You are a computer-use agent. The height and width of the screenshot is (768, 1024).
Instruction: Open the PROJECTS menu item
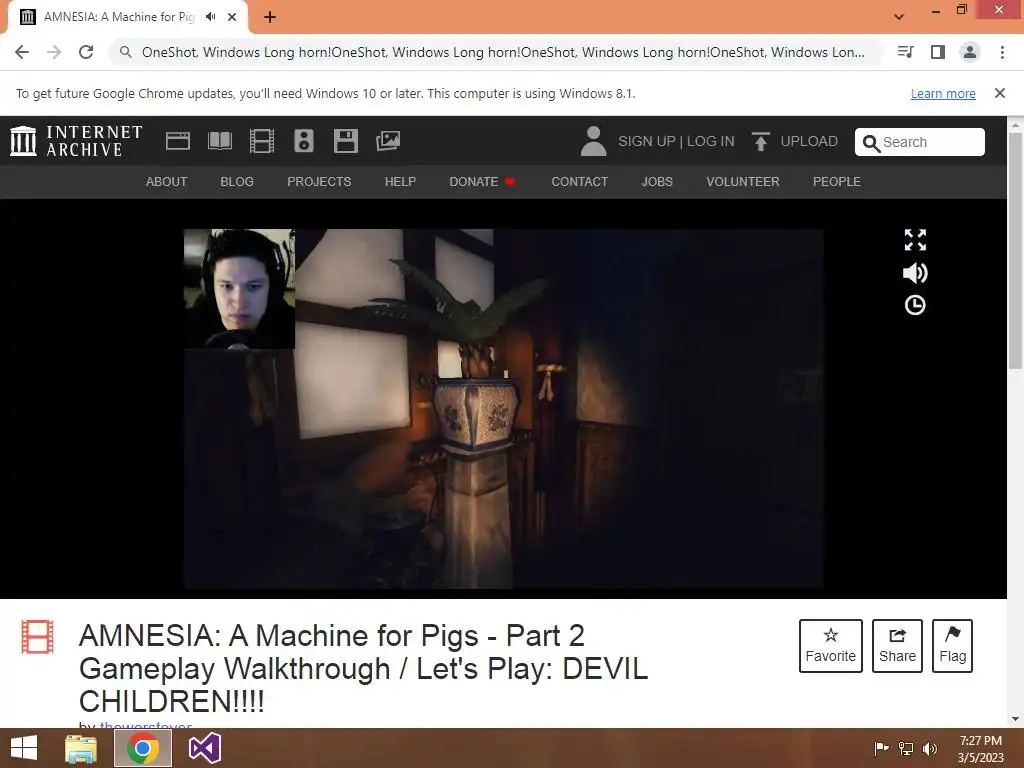[x=319, y=182]
